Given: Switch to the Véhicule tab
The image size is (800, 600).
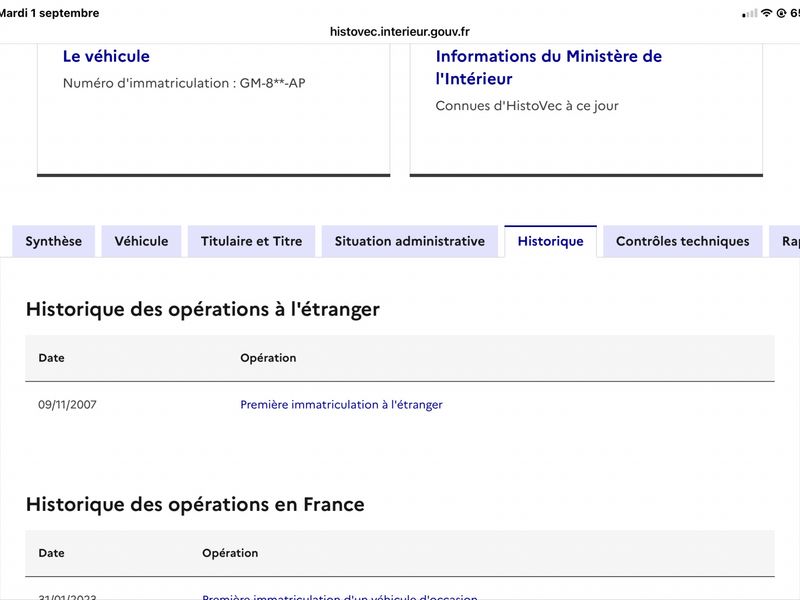Looking at the screenshot, I should coord(141,241).
